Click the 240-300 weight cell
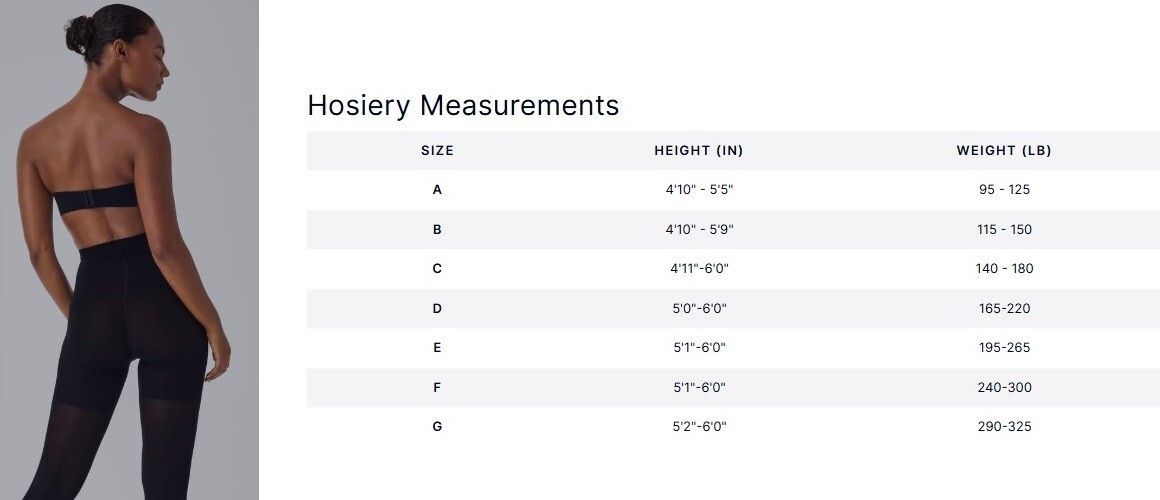1160x500 pixels. pyautogui.click(x=1004, y=388)
